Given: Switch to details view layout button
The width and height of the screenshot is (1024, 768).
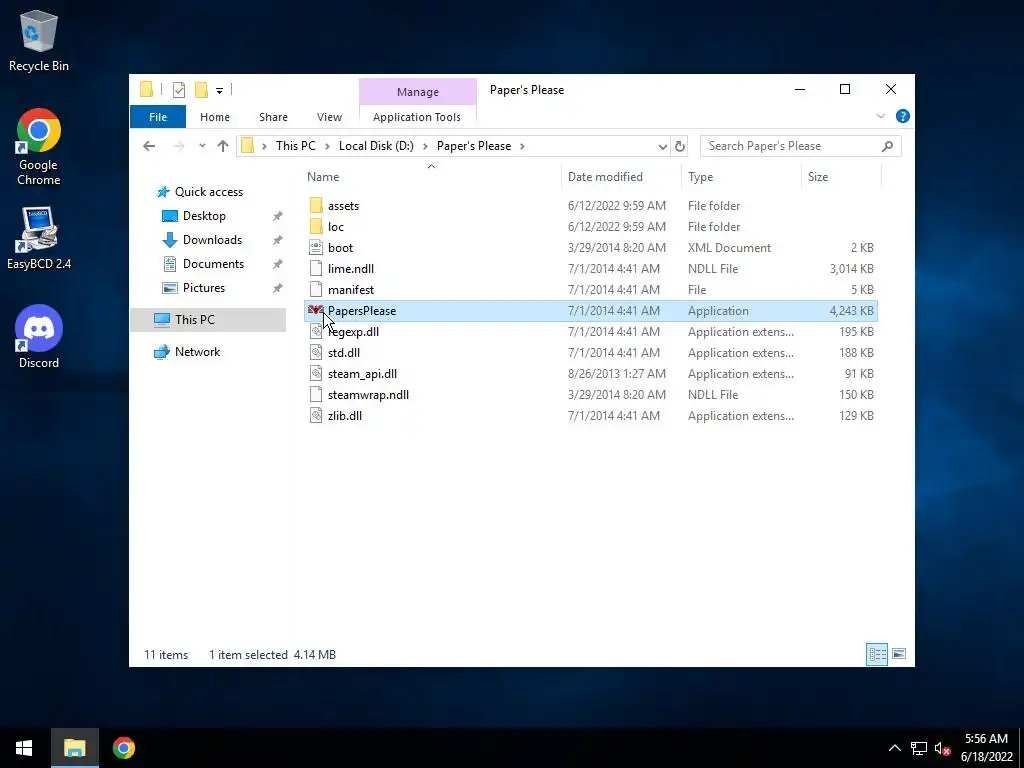Looking at the screenshot, I should (877, 654).
